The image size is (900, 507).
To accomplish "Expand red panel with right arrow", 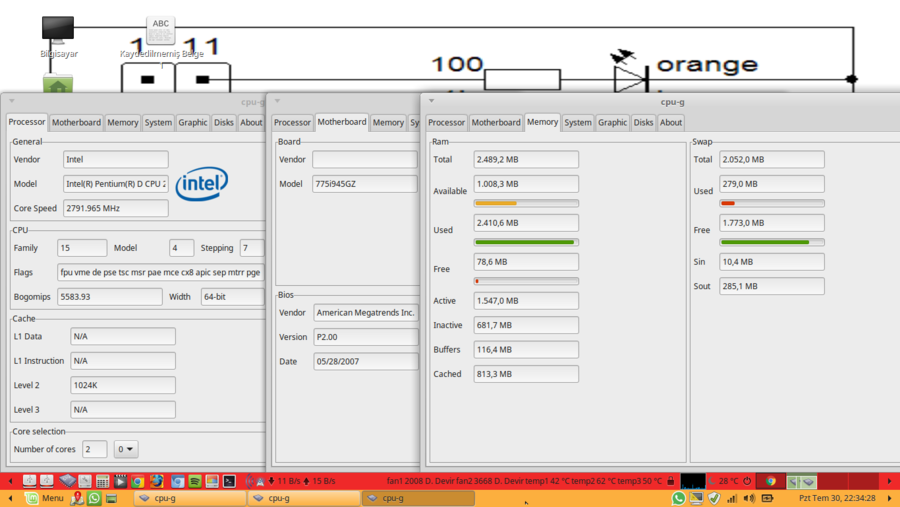I will coord(889,481).
